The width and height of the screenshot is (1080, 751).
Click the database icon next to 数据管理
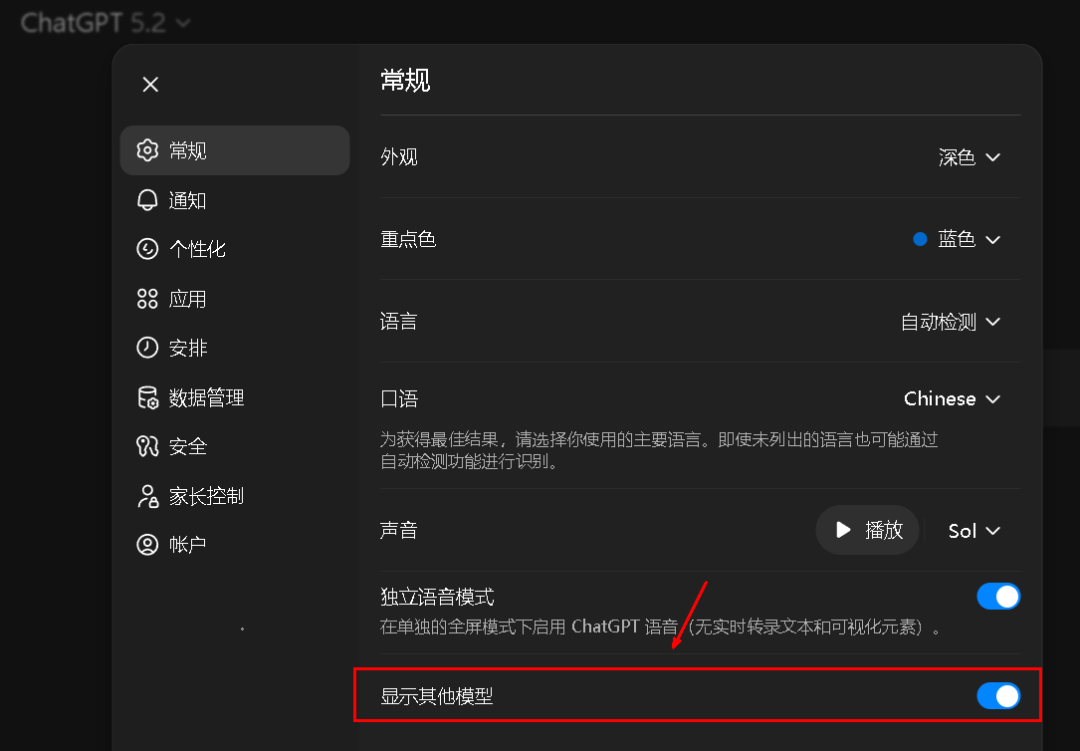pos(147,398)
